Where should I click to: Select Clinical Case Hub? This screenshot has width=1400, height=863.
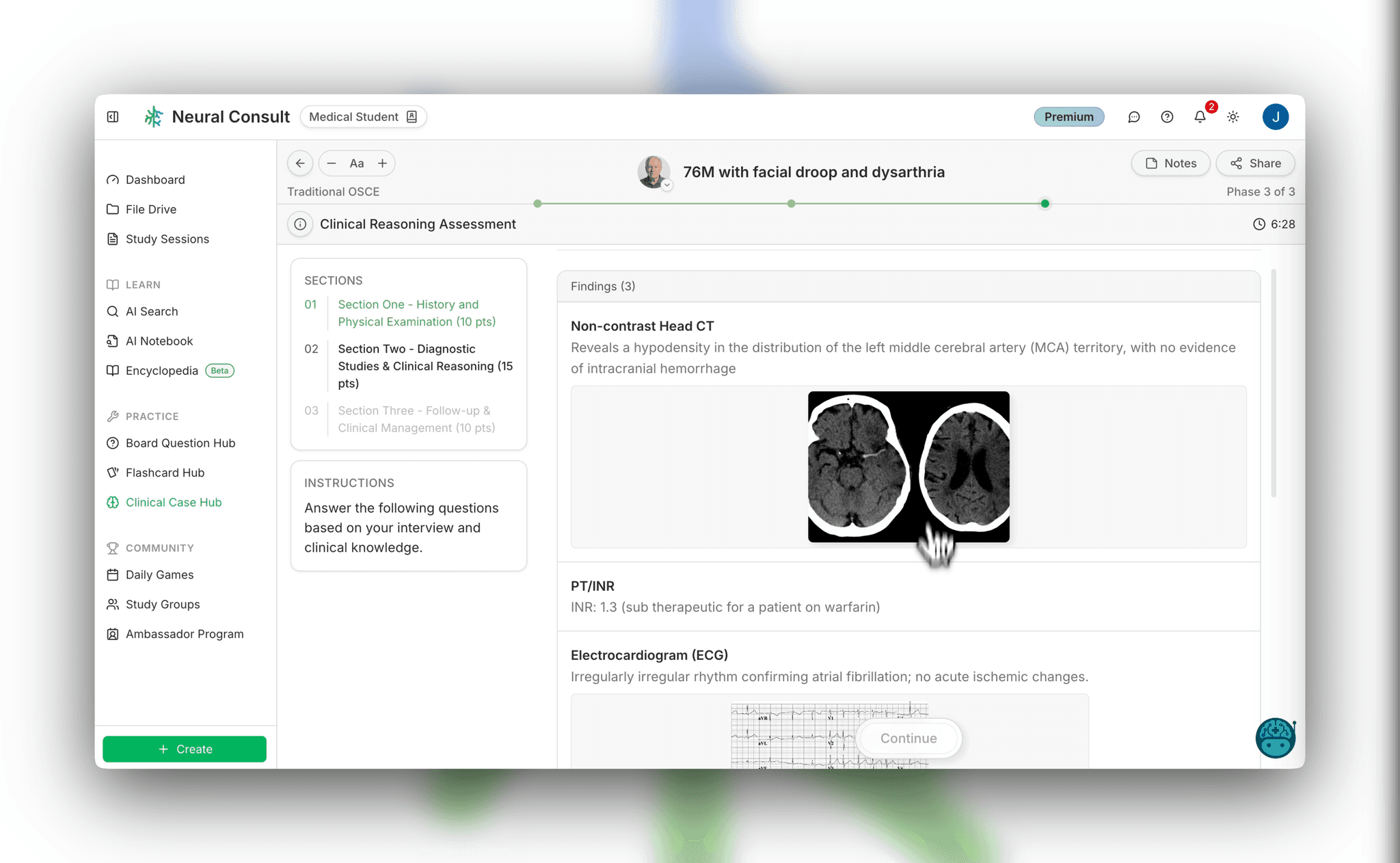(174, 502)
